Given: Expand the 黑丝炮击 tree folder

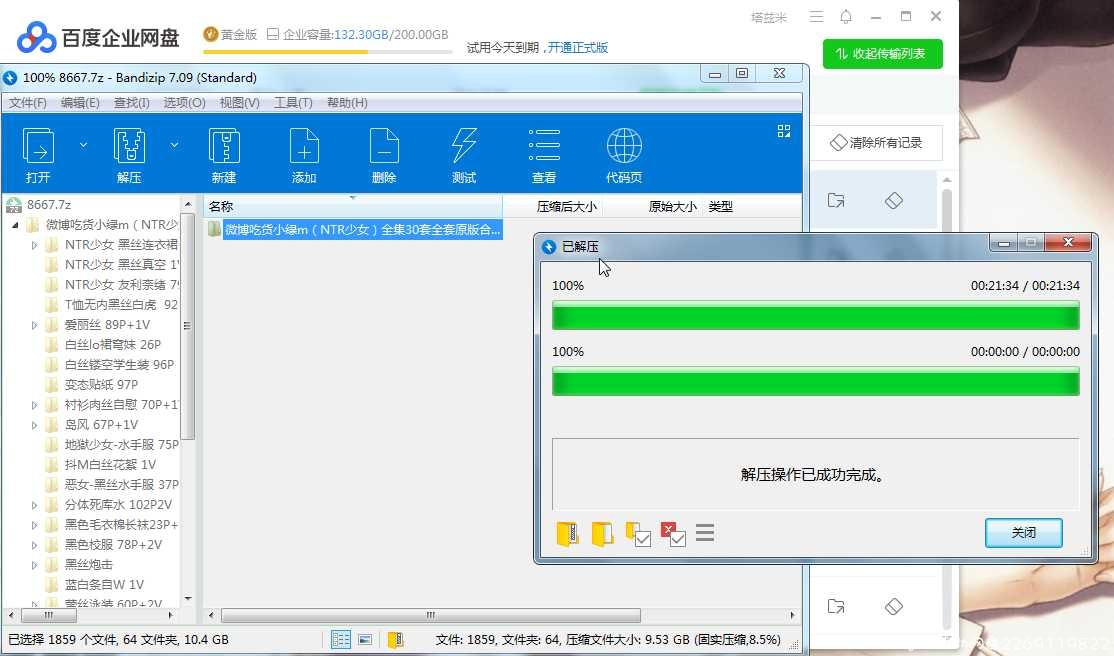Looking at the screenshot, I should pyautogui.click(x=34, y=565).
